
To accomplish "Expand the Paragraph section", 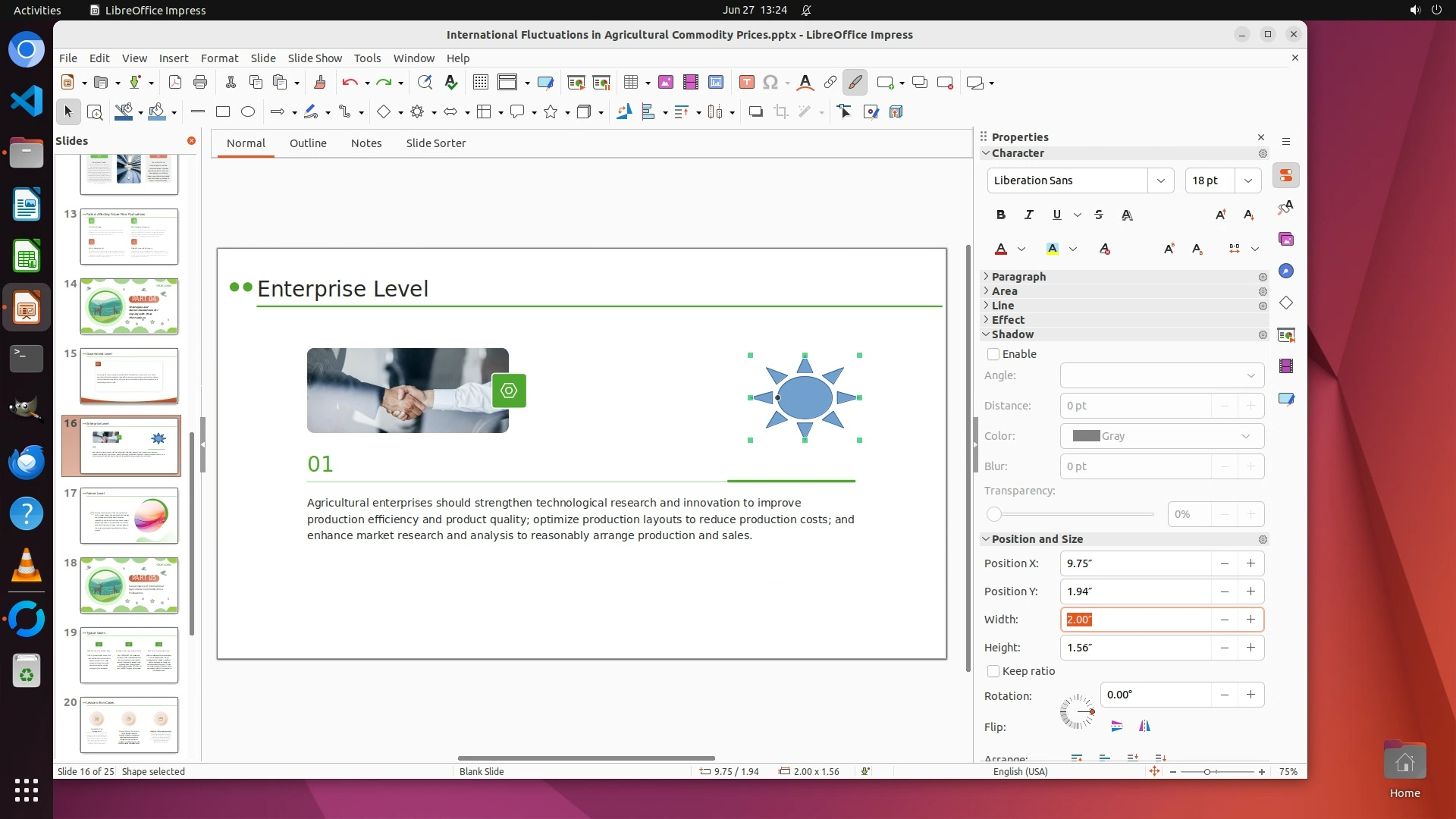I will 1018,277.
